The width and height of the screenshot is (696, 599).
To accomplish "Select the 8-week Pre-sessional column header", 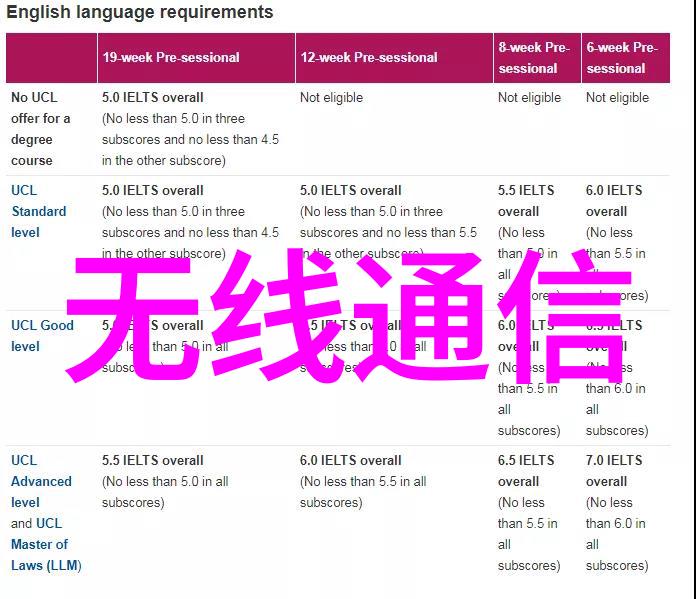I will [x=537, y=58].
